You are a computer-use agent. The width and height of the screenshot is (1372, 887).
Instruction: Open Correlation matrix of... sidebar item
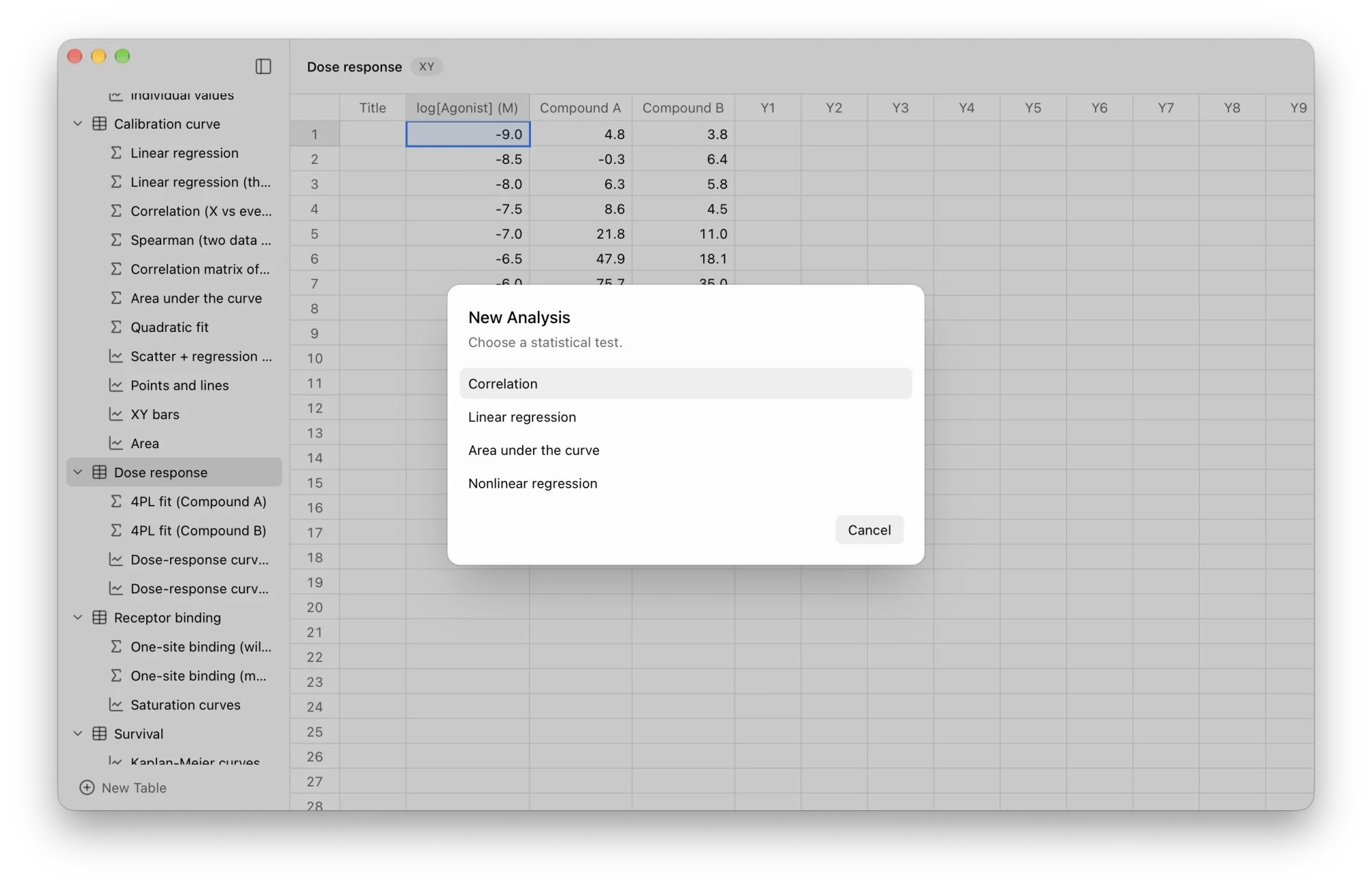[x=174, y=270]
